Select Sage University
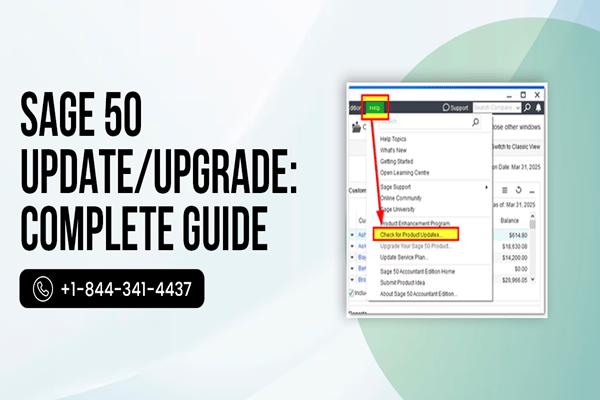Viewport: 600px width, 400px height. (x=398, y=209)
